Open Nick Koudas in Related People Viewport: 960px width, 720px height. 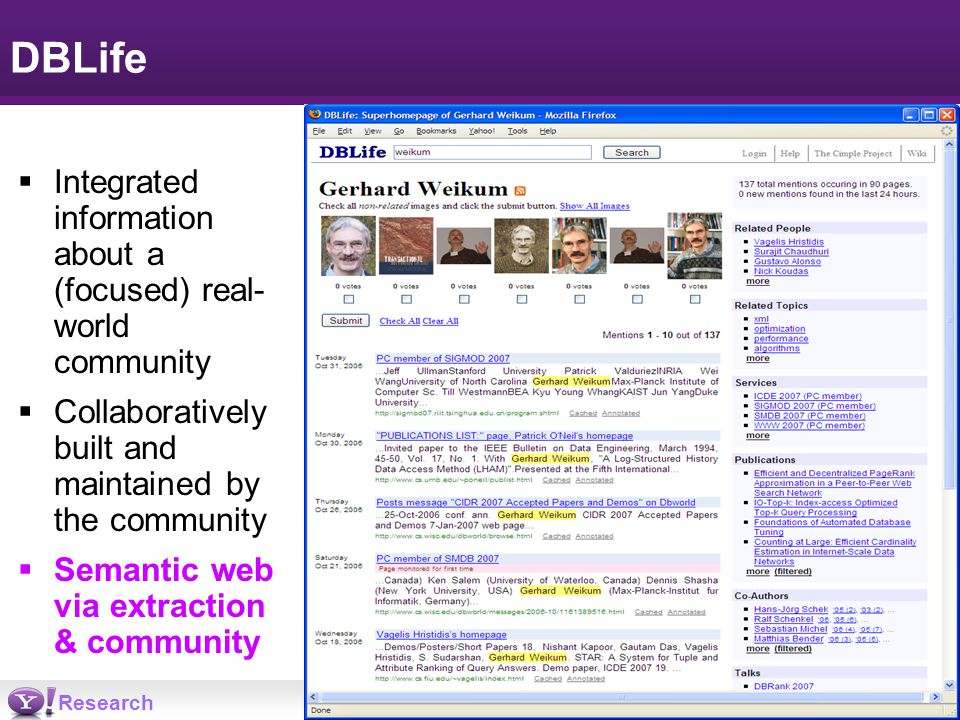tap(781, 271)
